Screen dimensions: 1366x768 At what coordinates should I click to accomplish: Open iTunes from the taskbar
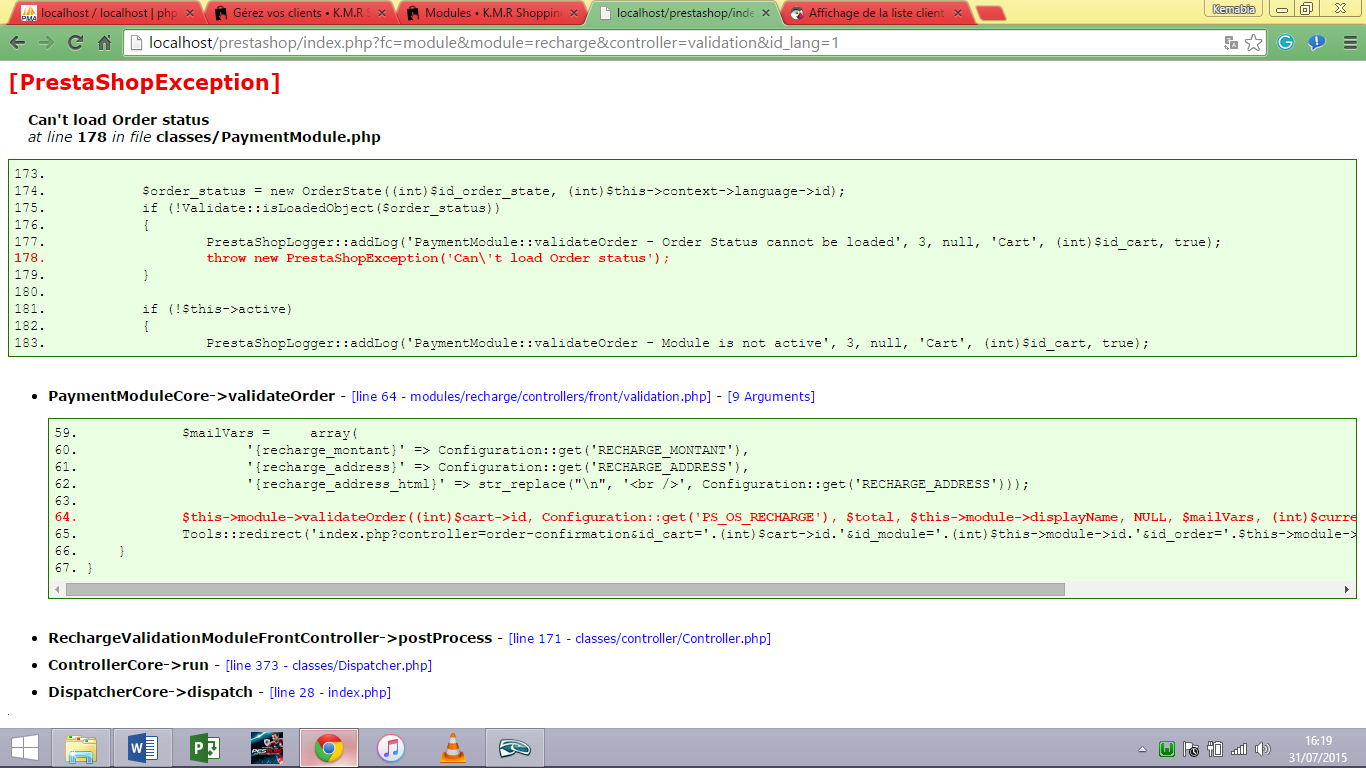[x=390, y=748]
